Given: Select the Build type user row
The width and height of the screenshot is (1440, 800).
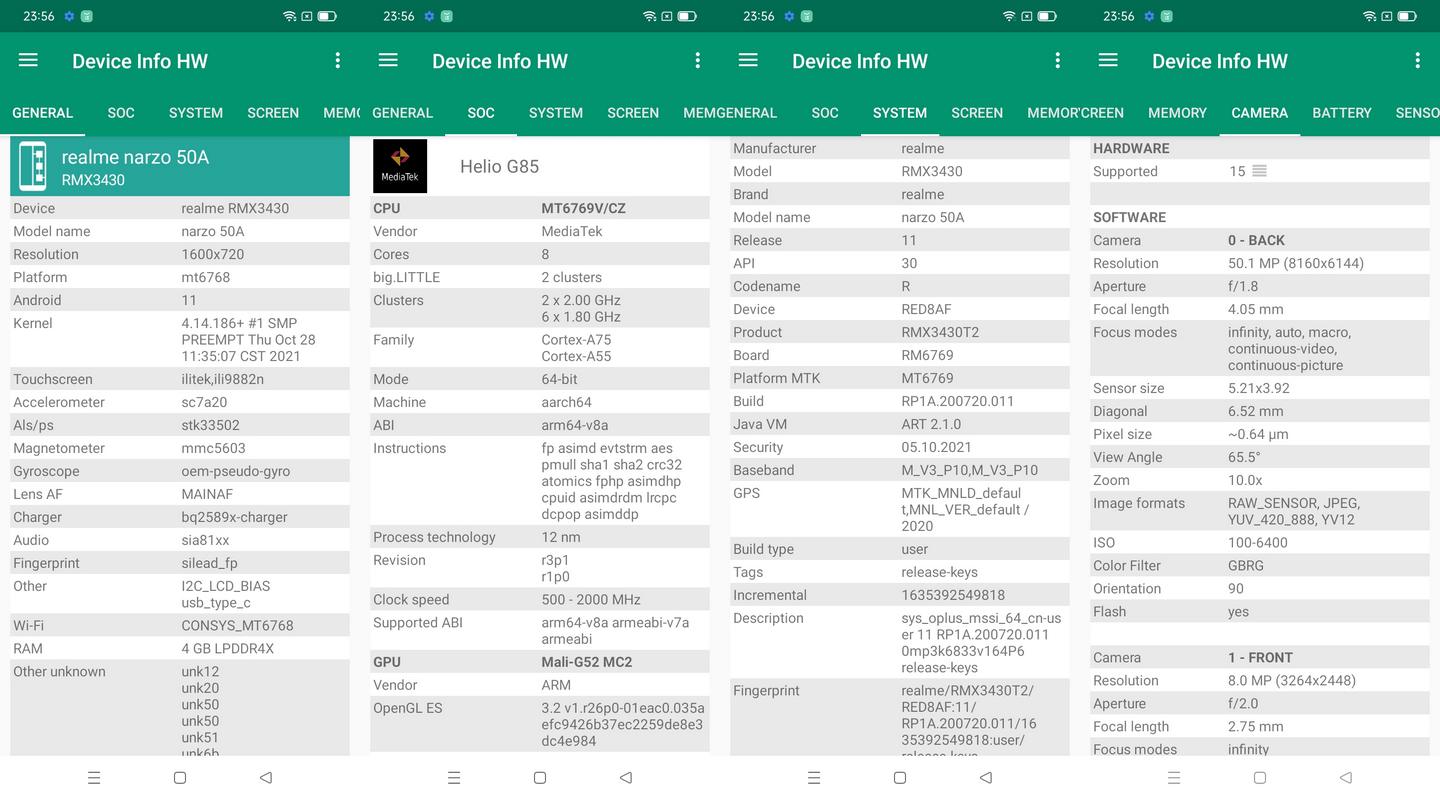Looking at the screenshot, I should pos(900,549).
